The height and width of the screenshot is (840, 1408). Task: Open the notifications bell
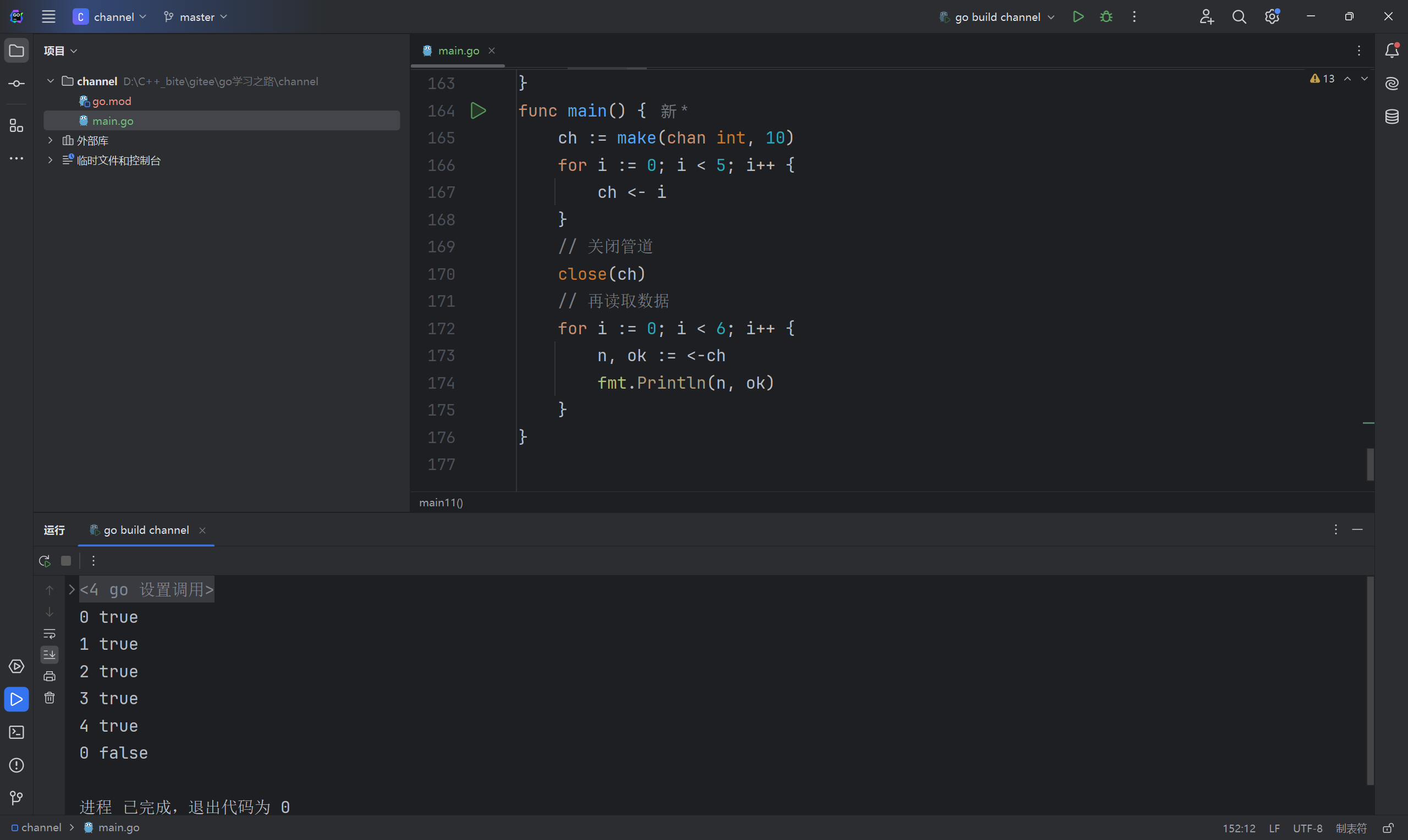click(x=1391, y=51)
